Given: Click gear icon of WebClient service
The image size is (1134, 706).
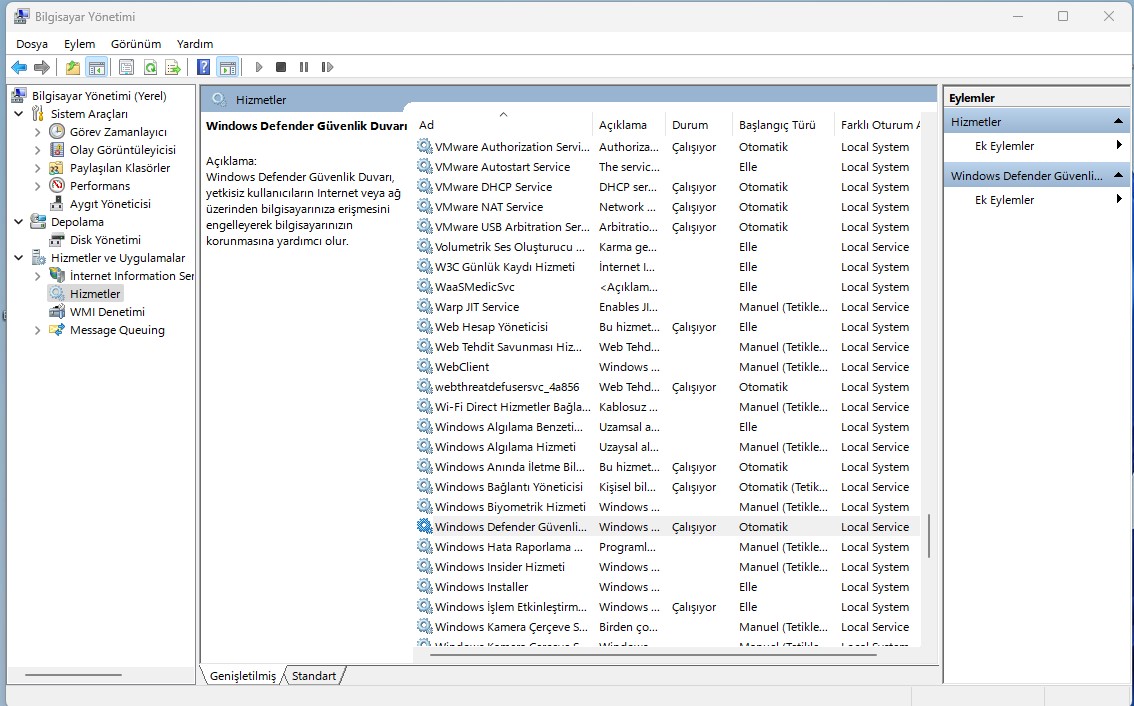Looking at the screenshot, I should coord(425,366).
